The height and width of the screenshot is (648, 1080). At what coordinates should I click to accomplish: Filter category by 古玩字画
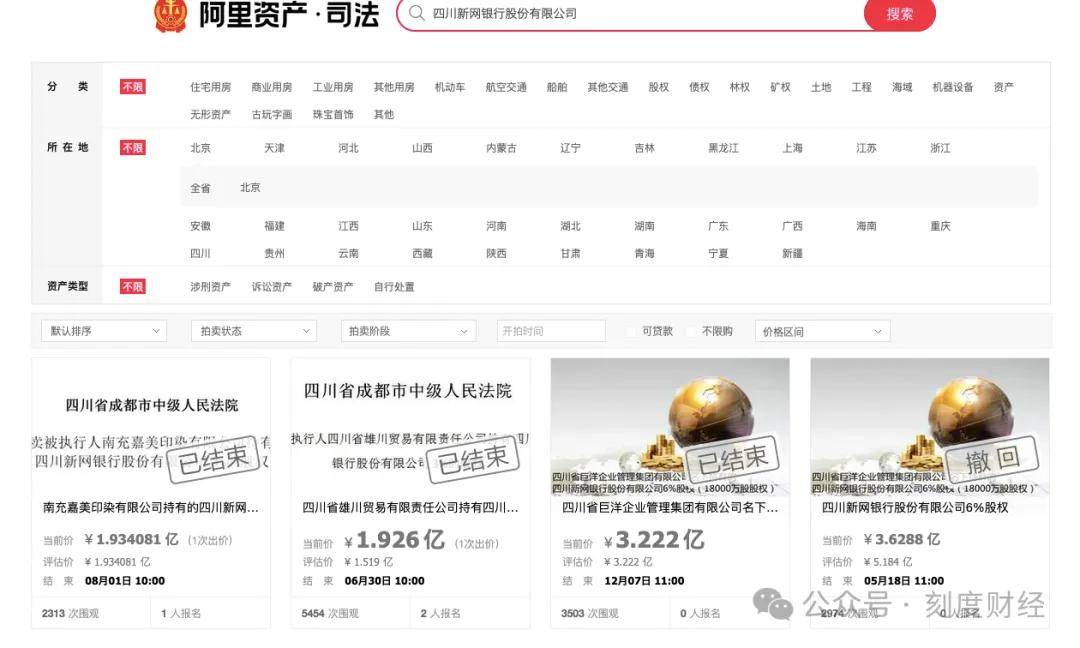coord(272,114)
